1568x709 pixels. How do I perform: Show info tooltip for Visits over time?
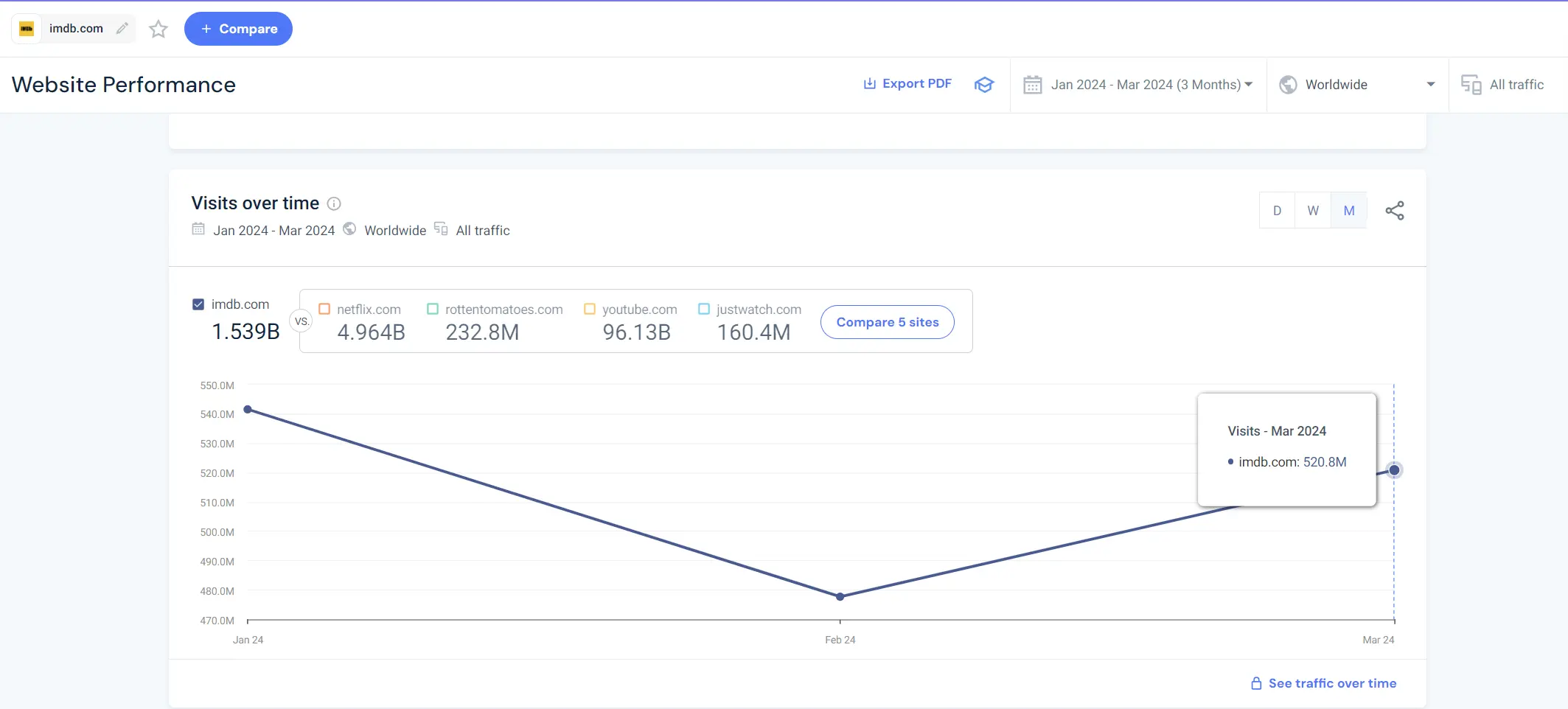pyautogui.click(x=334, y=203)
